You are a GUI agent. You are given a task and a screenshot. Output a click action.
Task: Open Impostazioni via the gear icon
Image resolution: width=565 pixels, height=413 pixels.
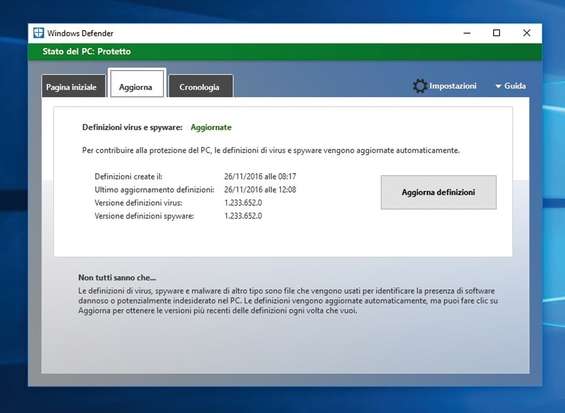point(420,86)
